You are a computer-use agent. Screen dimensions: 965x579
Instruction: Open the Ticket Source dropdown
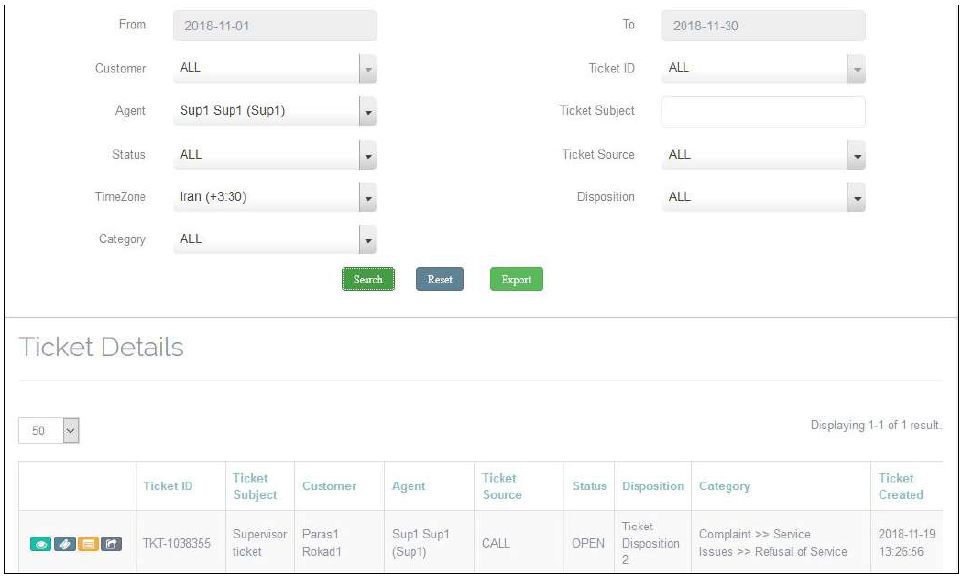point(764,155)
